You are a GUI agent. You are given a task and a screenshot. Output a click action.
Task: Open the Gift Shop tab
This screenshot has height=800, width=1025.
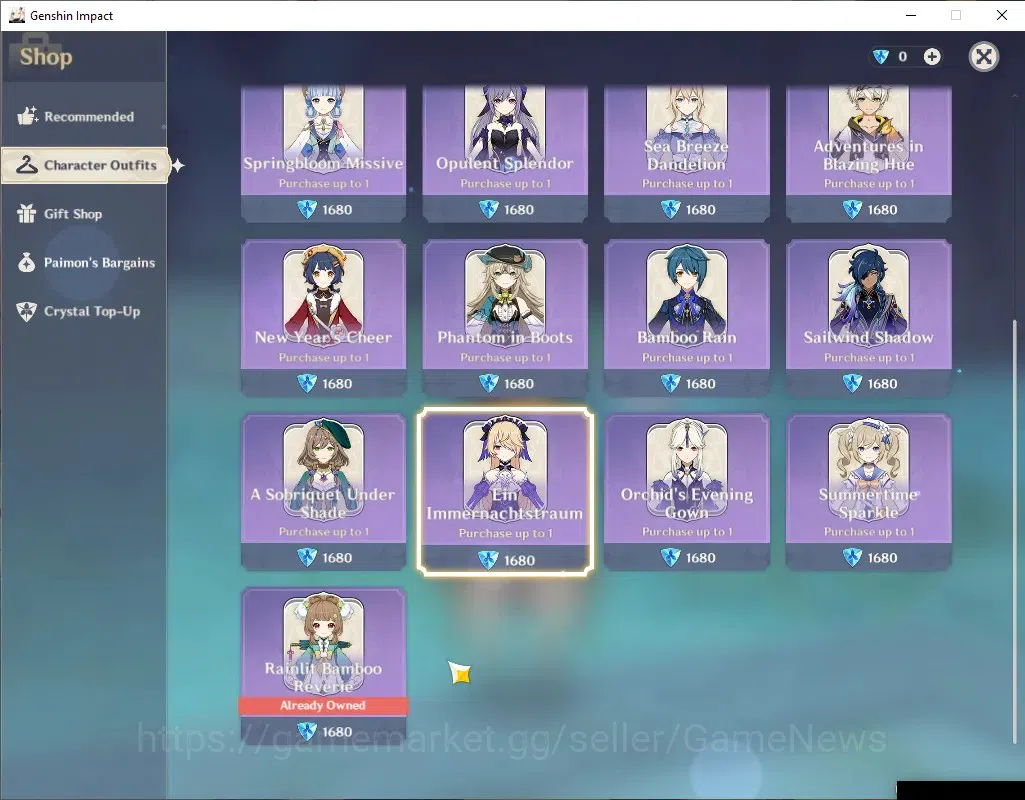(84, 214)
